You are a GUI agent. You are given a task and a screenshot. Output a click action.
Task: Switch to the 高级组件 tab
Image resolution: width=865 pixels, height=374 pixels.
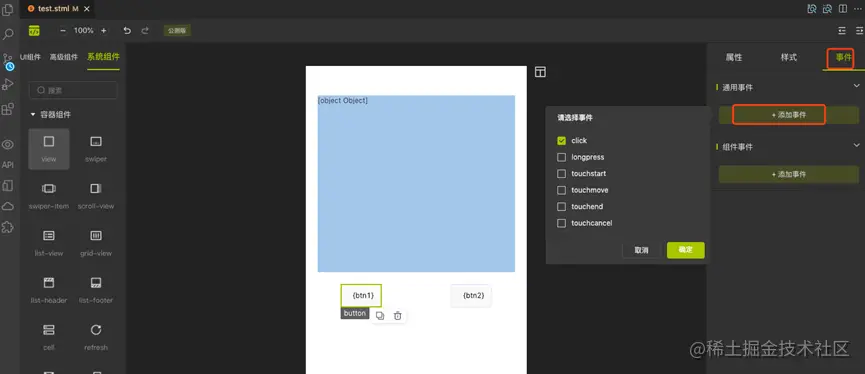[x=64, y=57]
